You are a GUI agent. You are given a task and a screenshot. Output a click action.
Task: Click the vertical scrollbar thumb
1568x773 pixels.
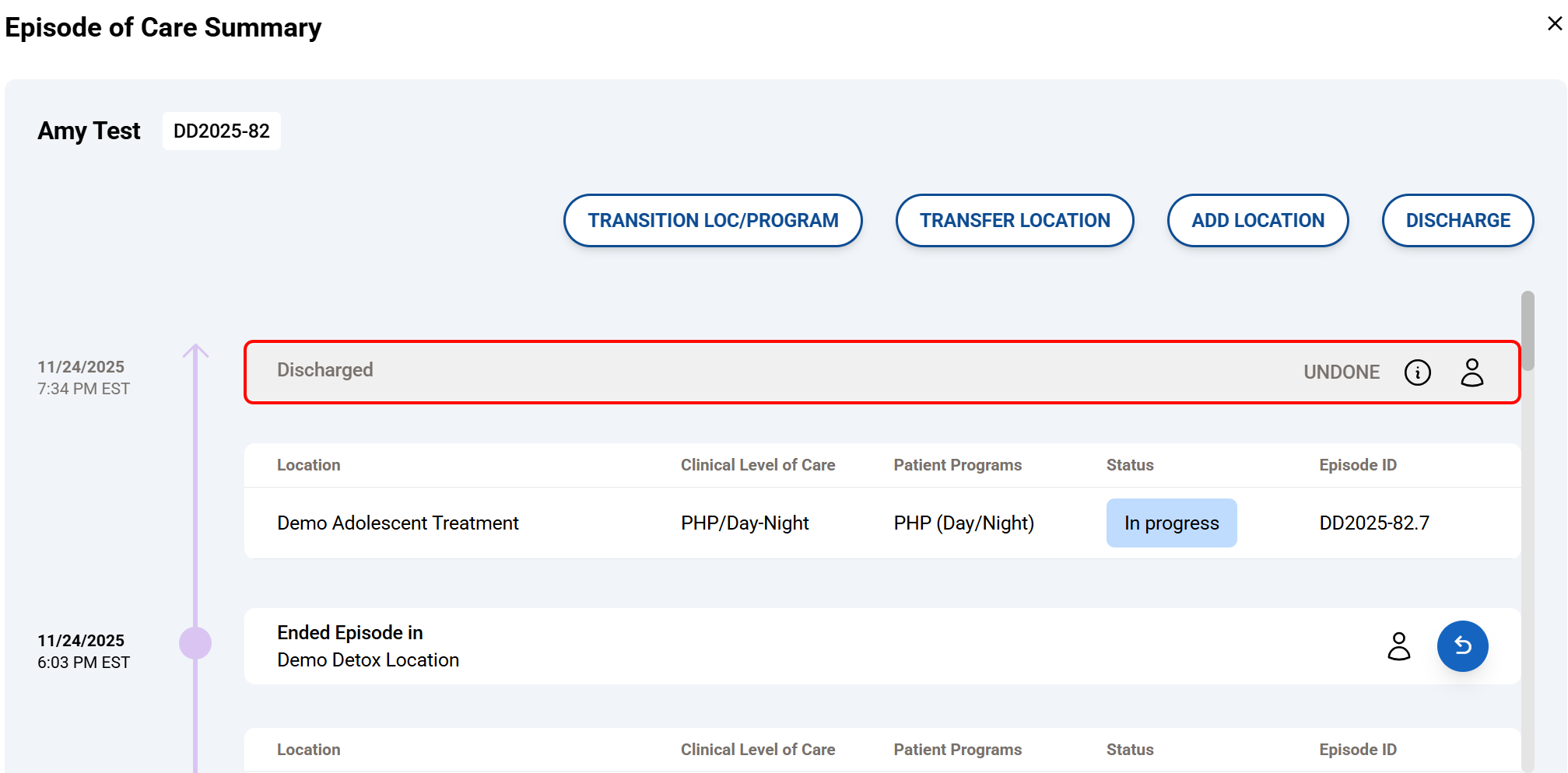tap(1528, 331)
